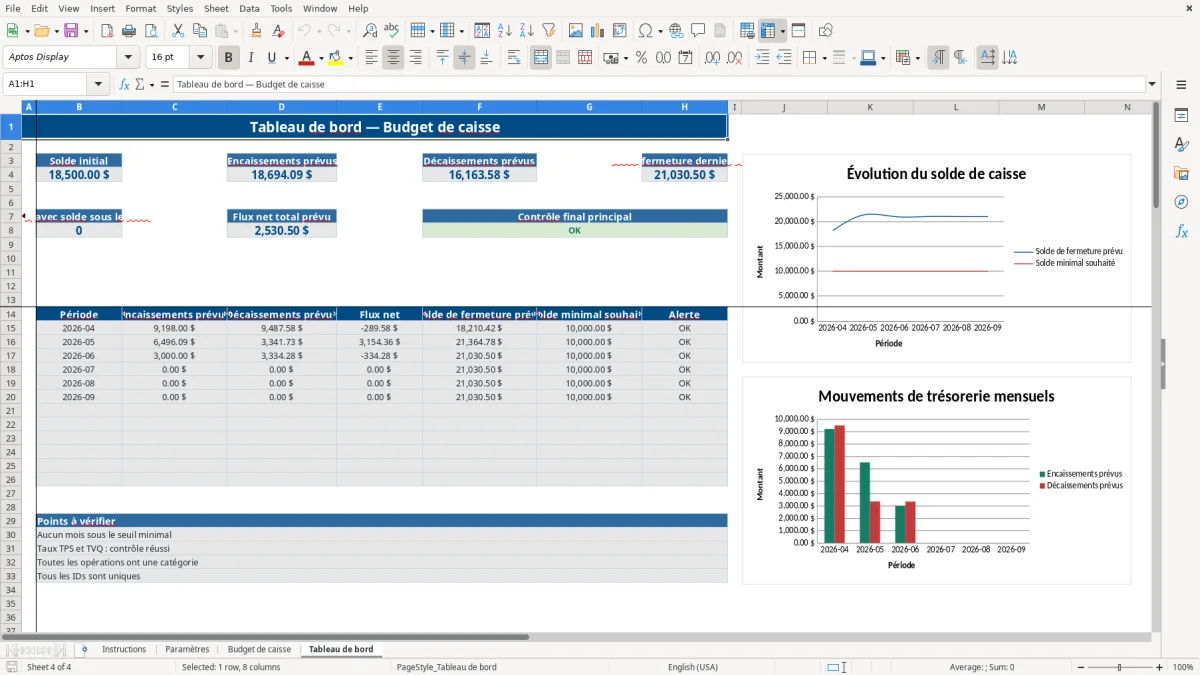This screenshot has width=1200, height=675.
Task: Click Increase Indent icon
Action: (x=762, y=58)
